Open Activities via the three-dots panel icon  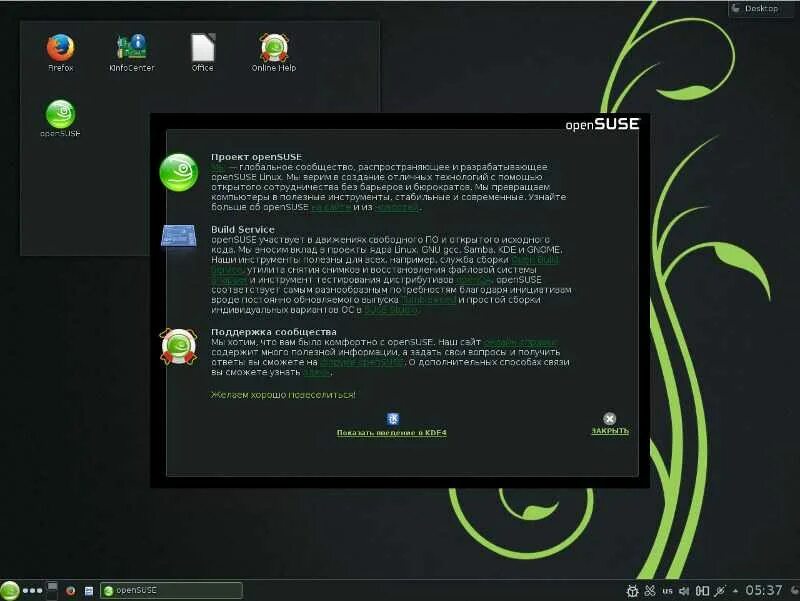pos(33,591)
